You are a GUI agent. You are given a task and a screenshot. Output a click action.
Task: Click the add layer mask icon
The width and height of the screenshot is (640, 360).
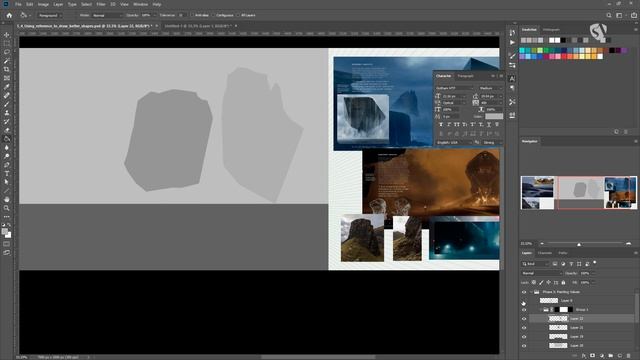click(x=593, y=356)
